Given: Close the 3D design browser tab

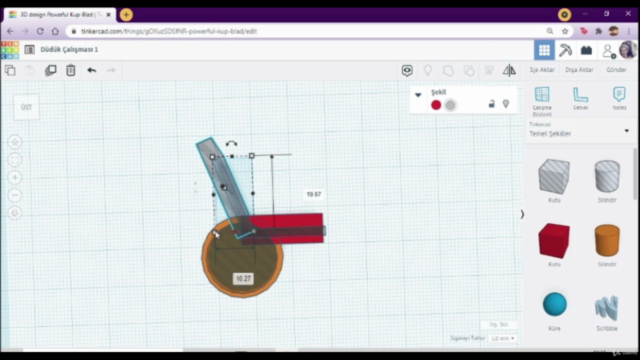Looking at the screenshot, I should [x=109, y=15].
